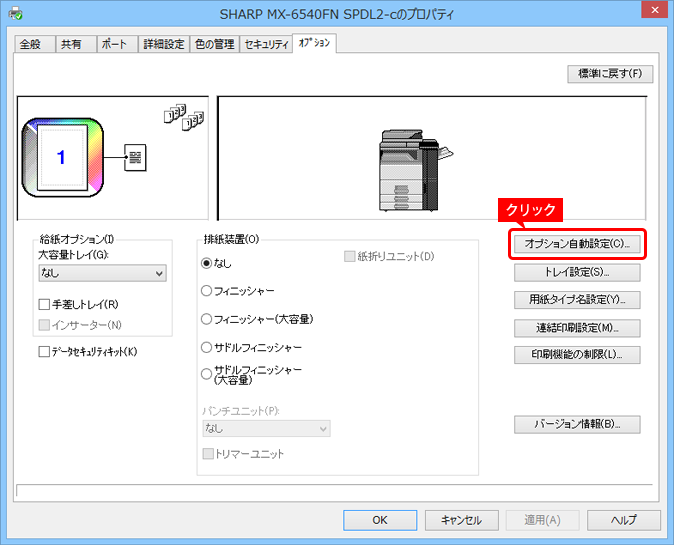Select なし radio for 排紙装置
The image size is (674, 545).
[x=207, y=264]
